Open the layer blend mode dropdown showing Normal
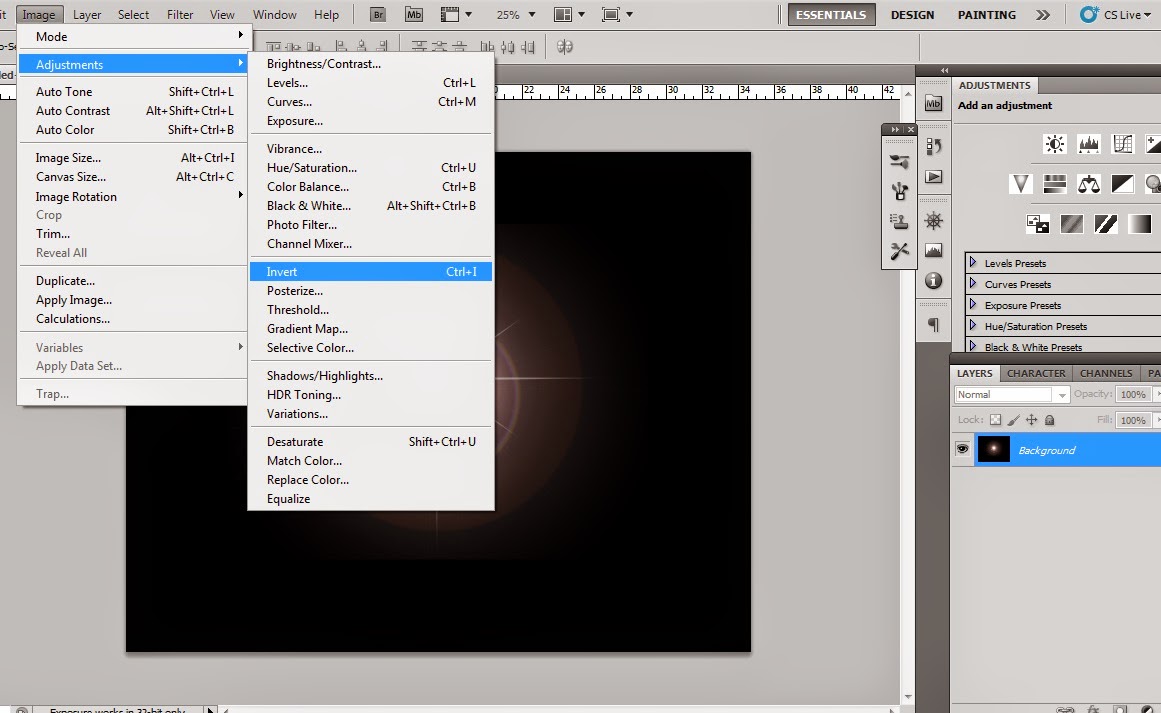Viewport: 1161px width, 713px height. point(1011,395)
